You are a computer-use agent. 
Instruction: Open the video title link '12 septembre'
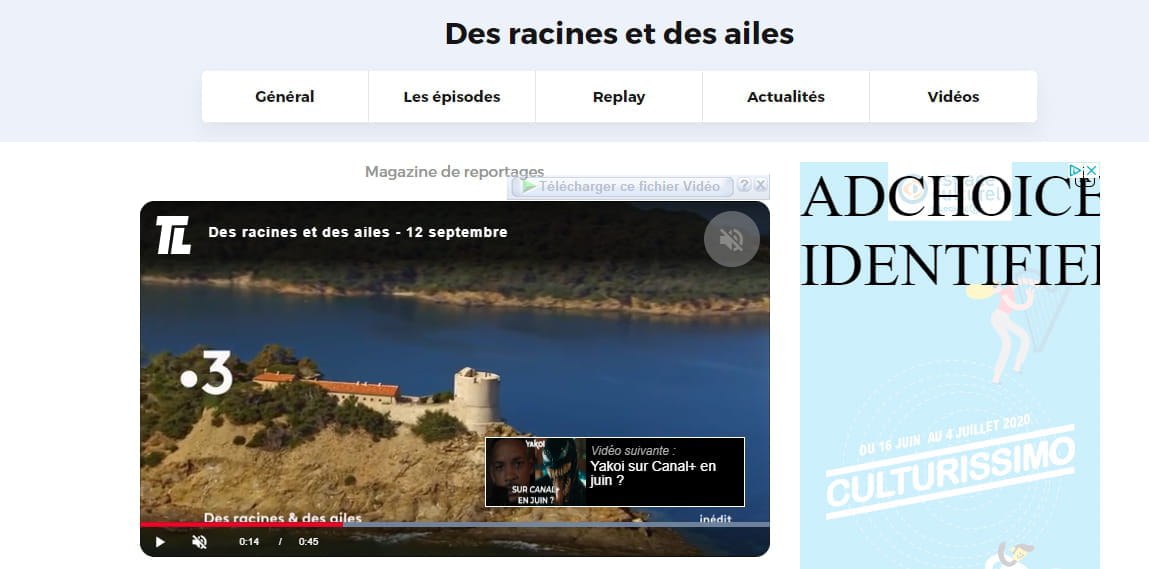[x=358, y=232]
